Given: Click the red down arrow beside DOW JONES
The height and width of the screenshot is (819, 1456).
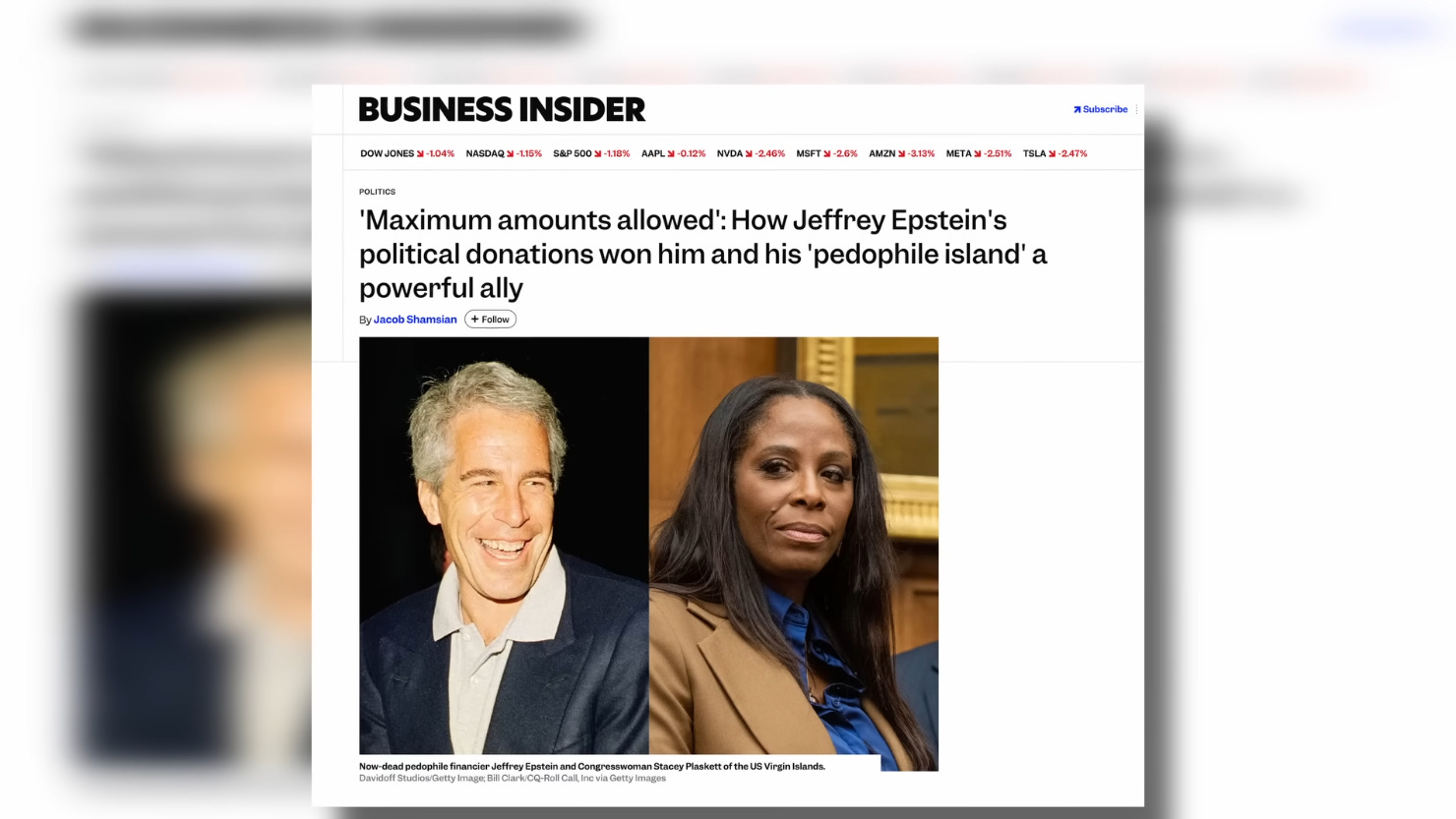Looking at the screenshot, I should [x=420, y=154].
